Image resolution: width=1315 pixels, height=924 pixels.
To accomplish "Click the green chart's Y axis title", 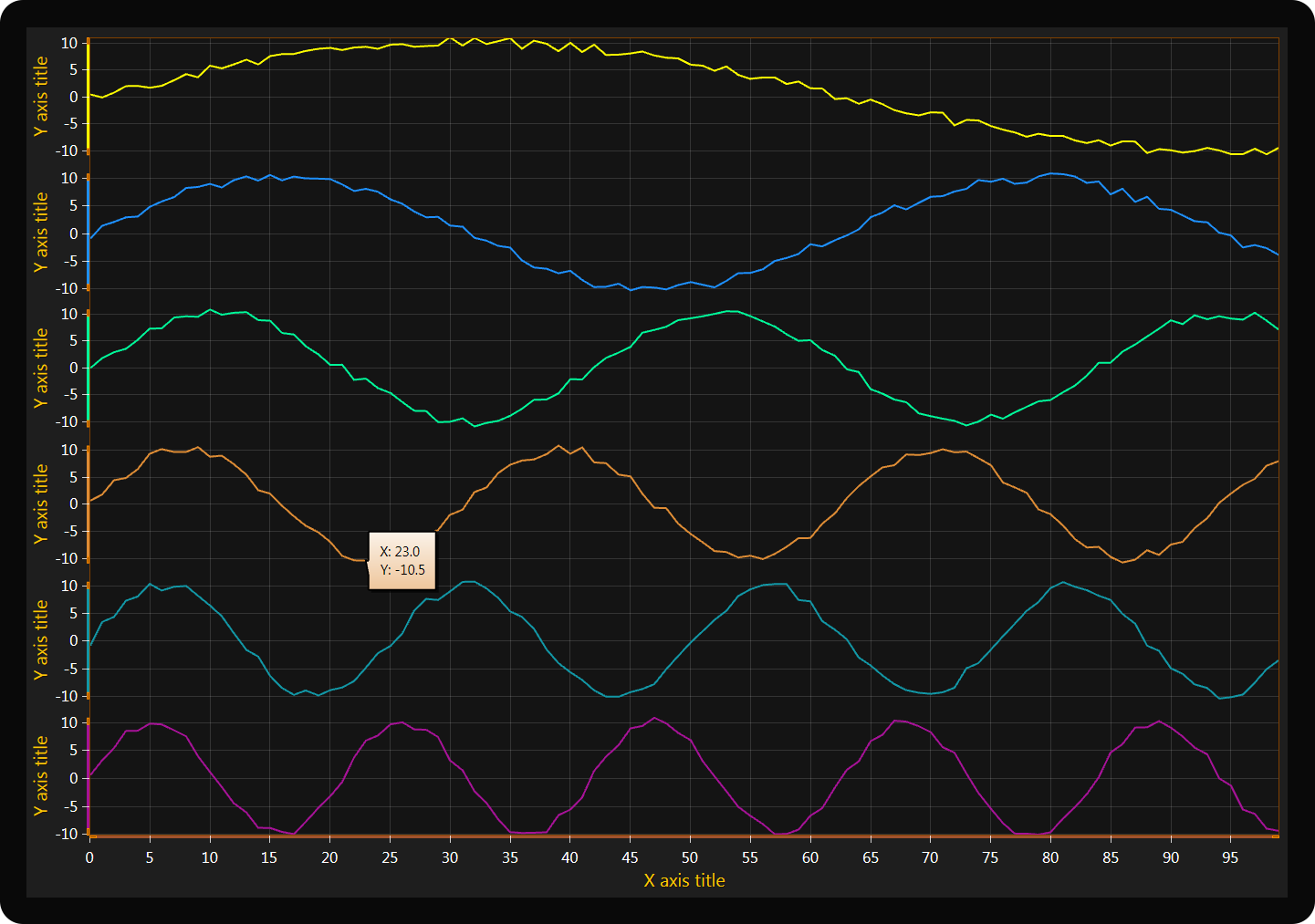I will tap(41, 368).
